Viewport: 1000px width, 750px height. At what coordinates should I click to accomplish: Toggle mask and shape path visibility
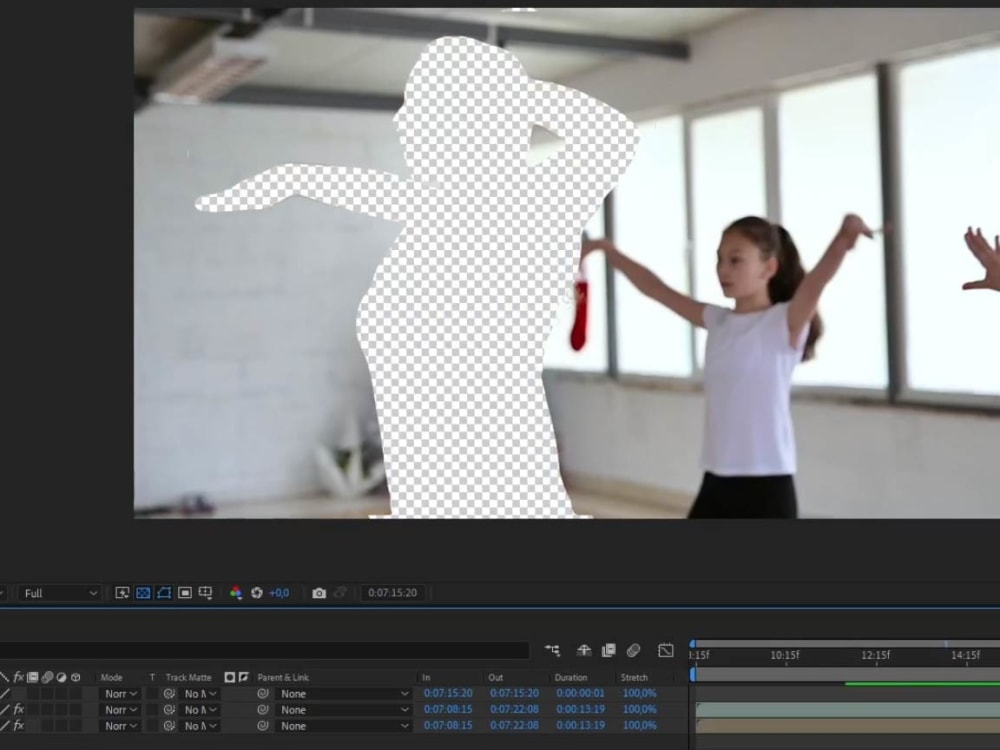click(x=164, y=593)
